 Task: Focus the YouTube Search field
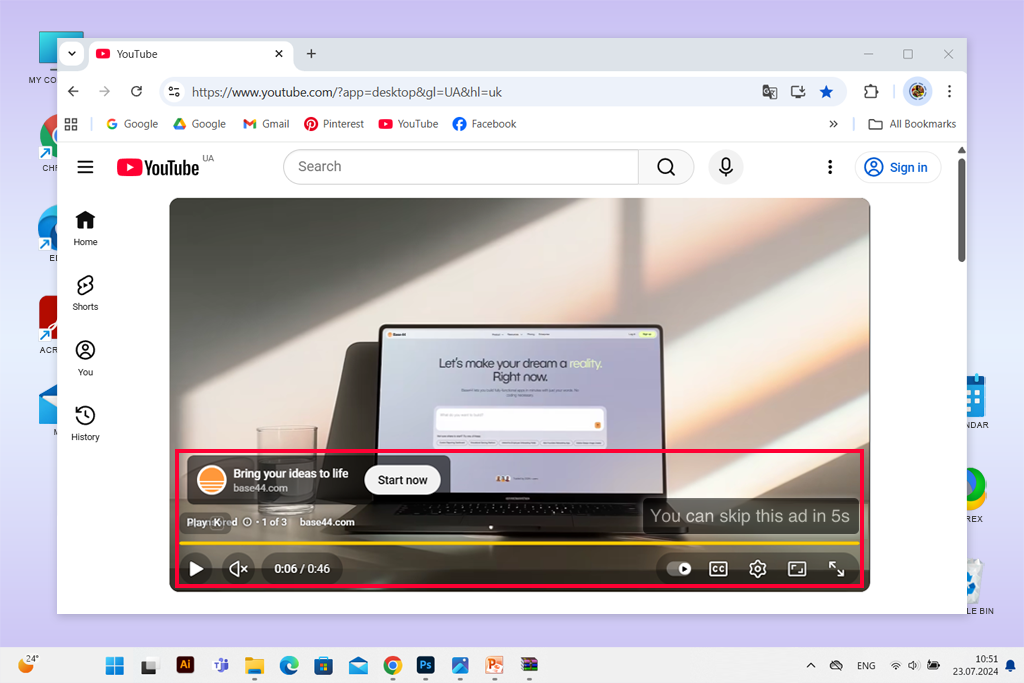(460, 167)
